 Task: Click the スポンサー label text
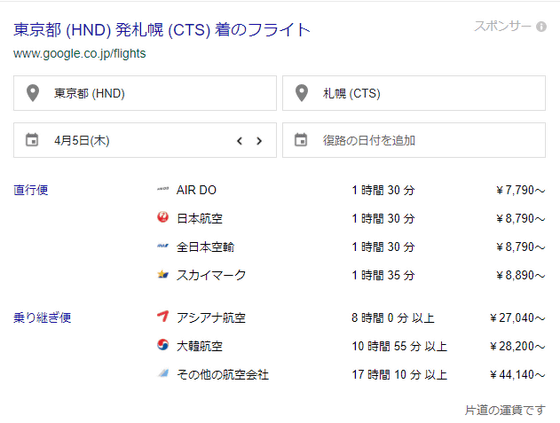pyautogui.click(x=502, y=26)
